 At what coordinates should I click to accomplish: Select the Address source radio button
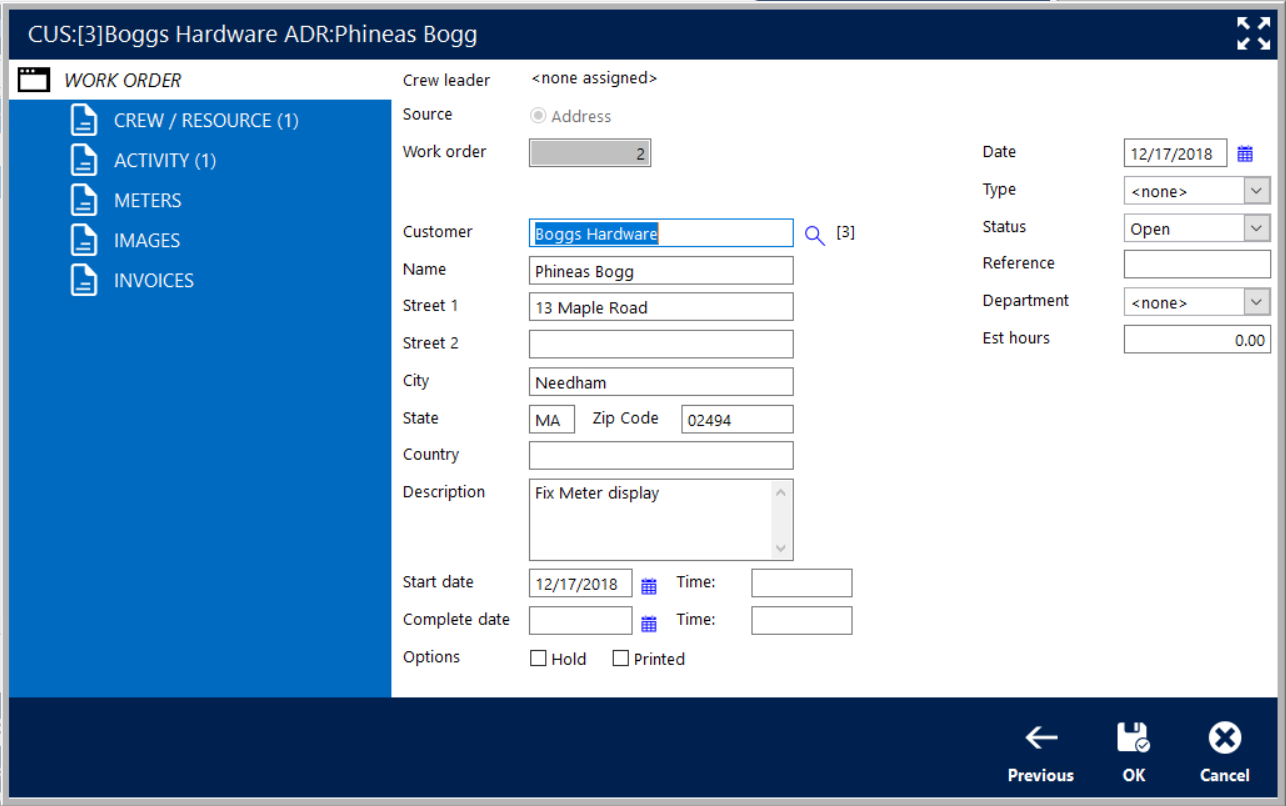click(539, 116)
